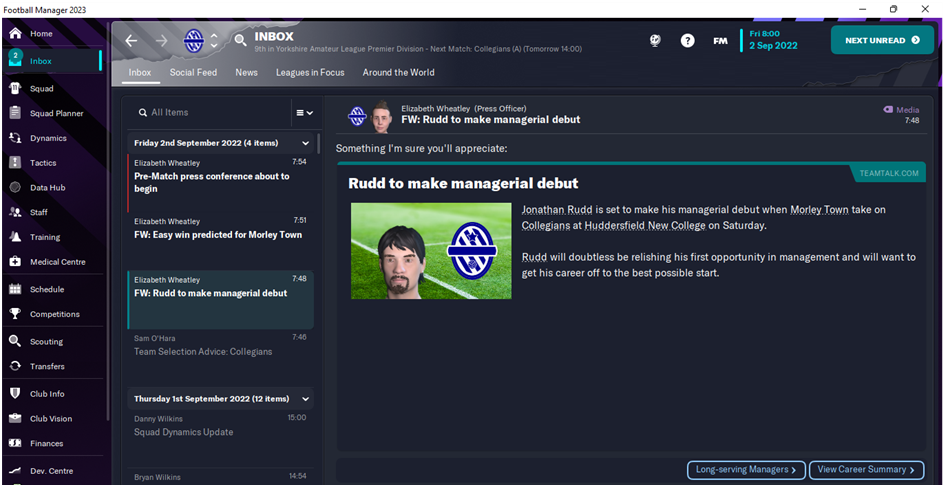
Task: Switch to the Leagues in Focus tab
Action: (310, 72)
